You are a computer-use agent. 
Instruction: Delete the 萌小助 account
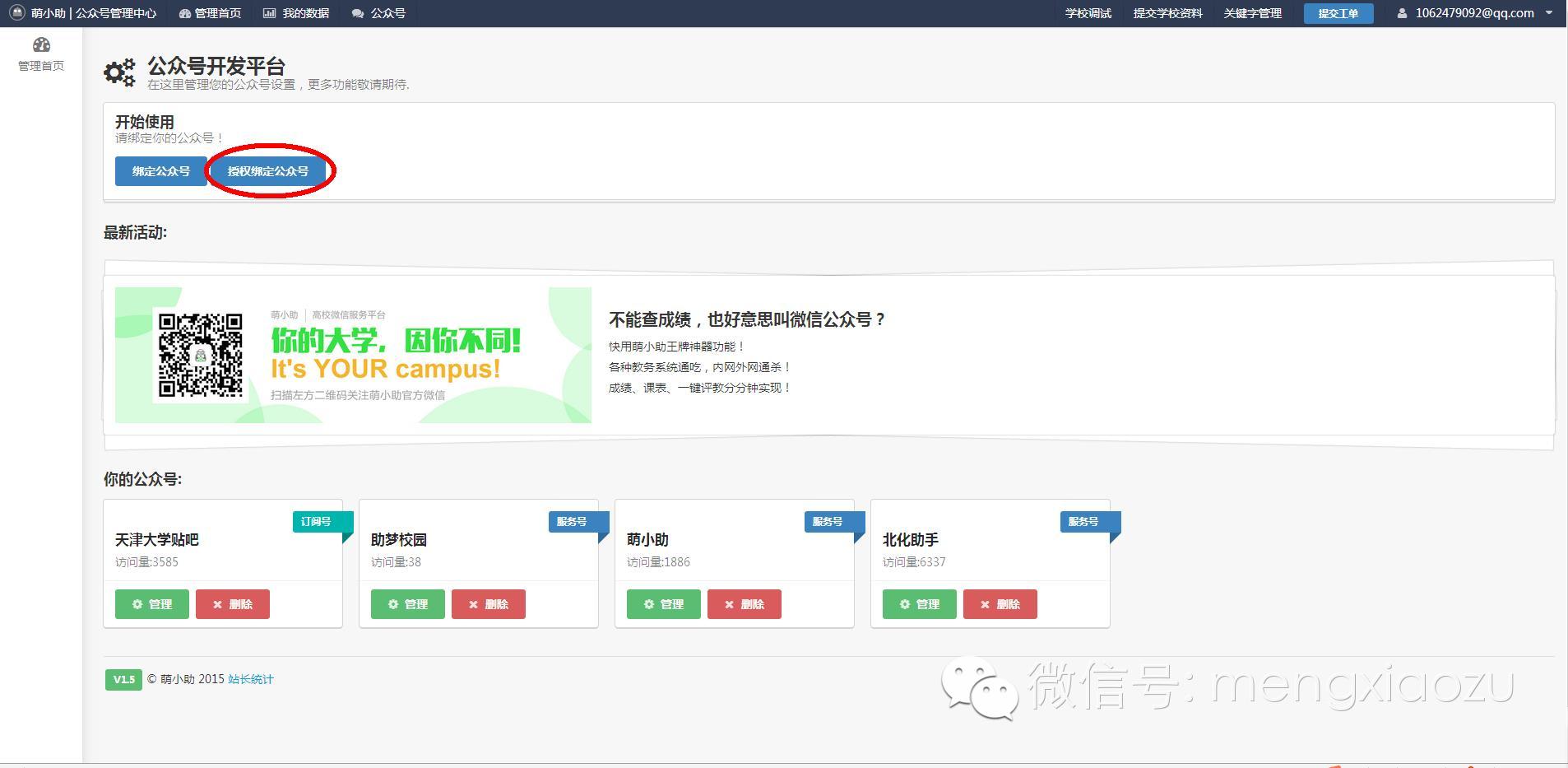(745, 604)
